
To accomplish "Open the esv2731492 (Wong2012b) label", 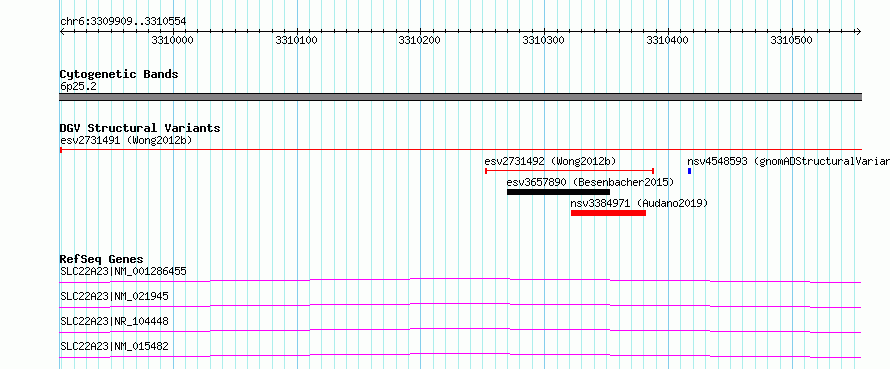I will tap(550, 161).
